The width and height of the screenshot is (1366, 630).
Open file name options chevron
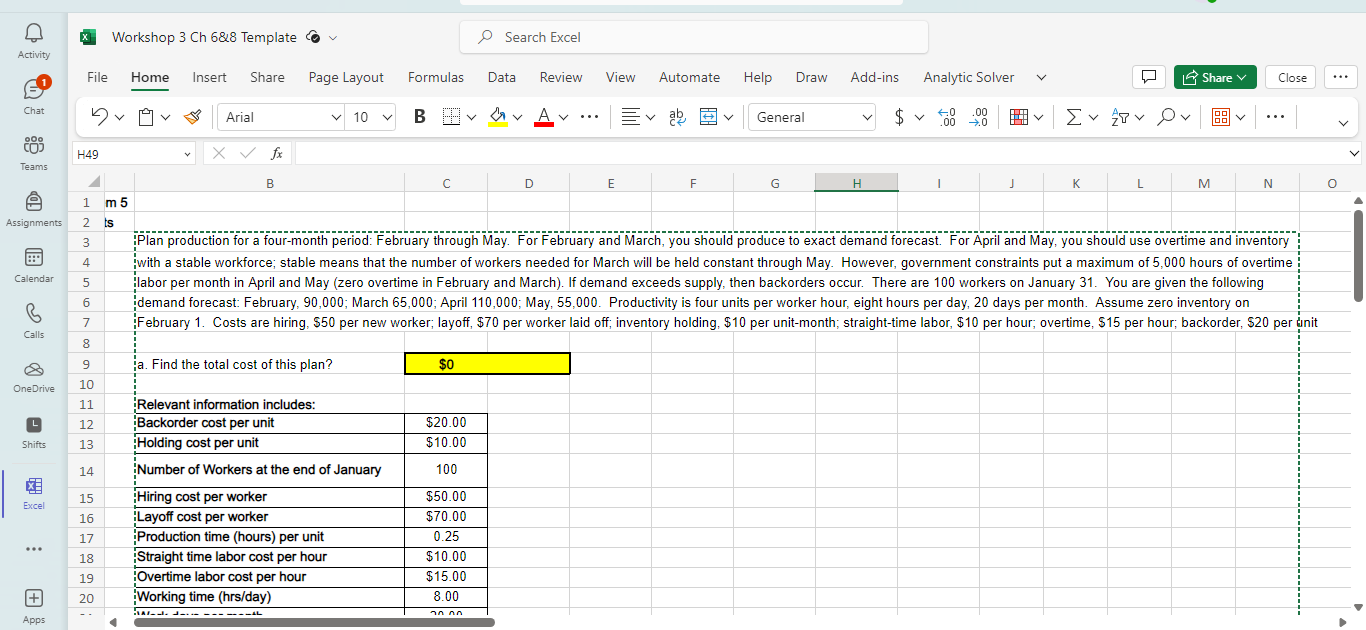(333, 38)
